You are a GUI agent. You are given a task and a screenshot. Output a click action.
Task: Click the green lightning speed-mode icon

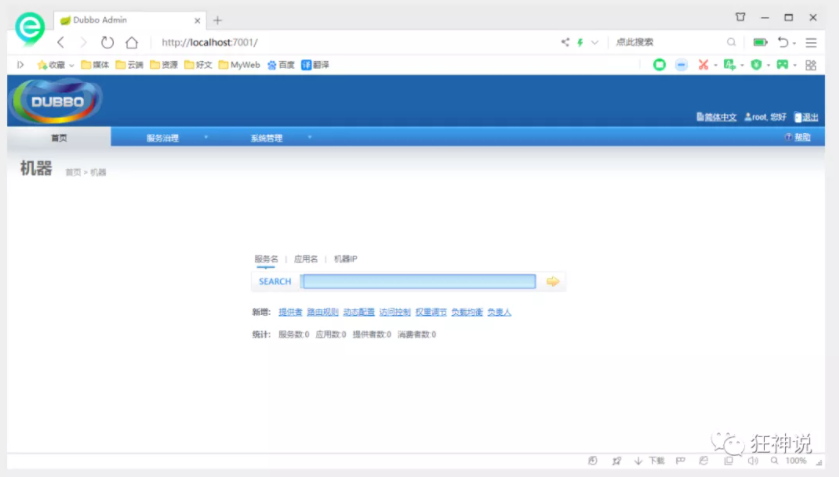point(580,42)
